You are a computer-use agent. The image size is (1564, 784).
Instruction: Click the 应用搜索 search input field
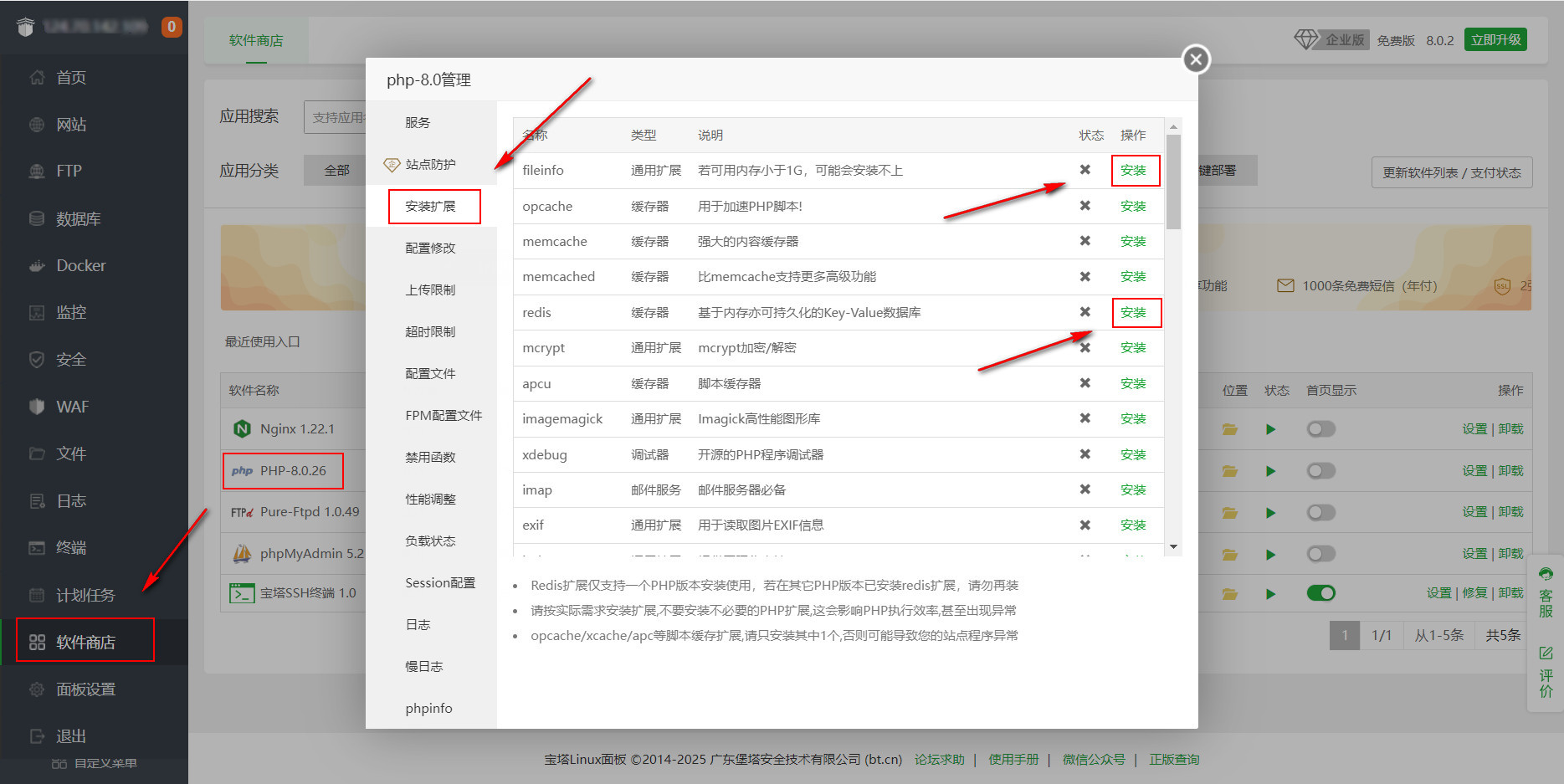coord(336,118)
